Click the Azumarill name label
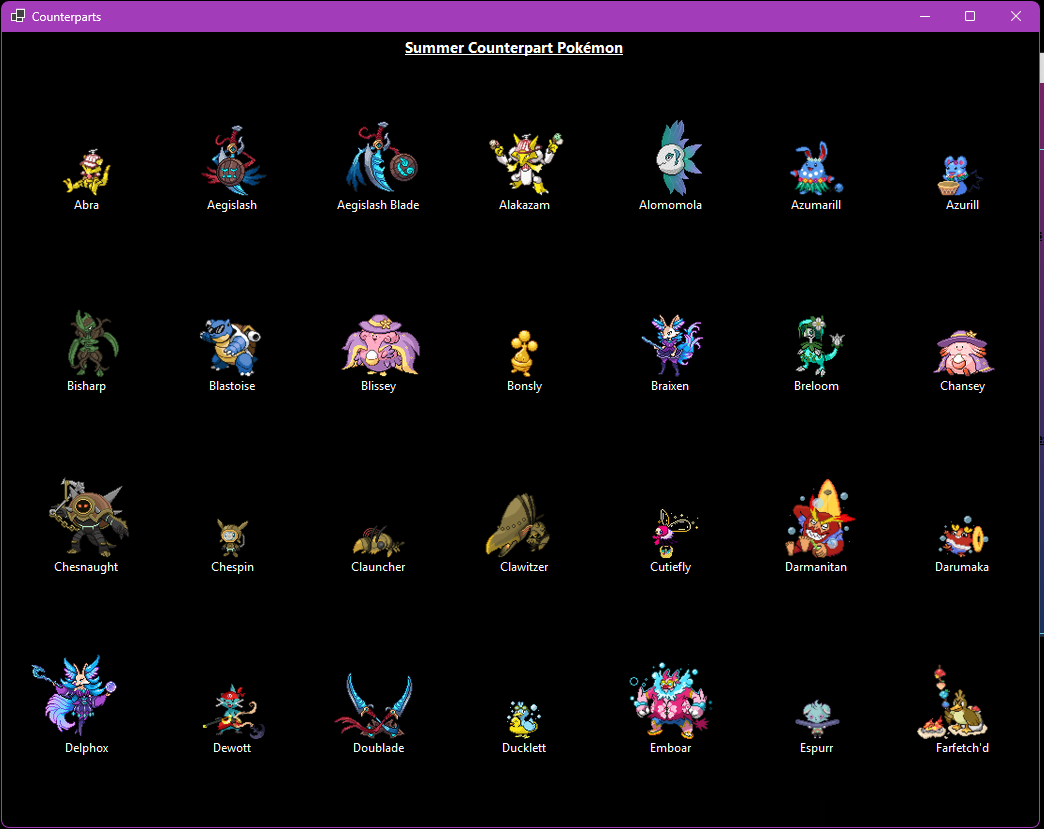 tap(816, 205)
